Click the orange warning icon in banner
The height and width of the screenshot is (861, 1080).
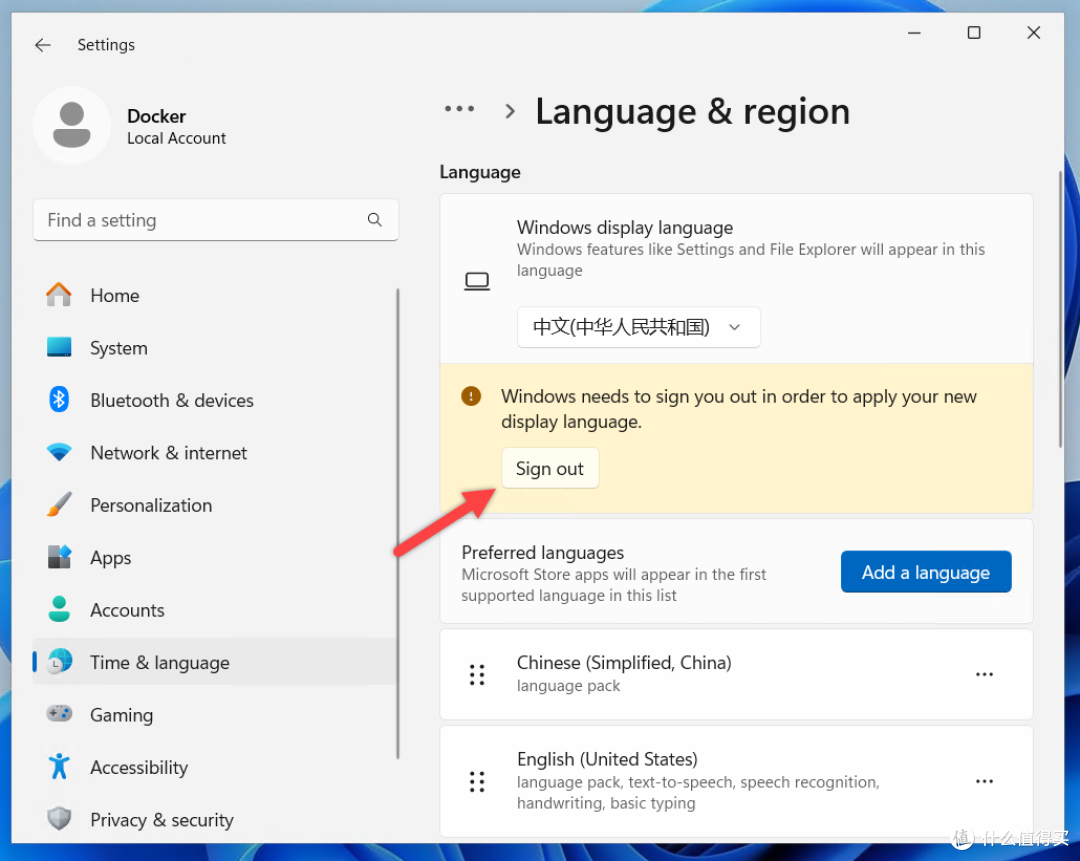[x=471, y=396]
